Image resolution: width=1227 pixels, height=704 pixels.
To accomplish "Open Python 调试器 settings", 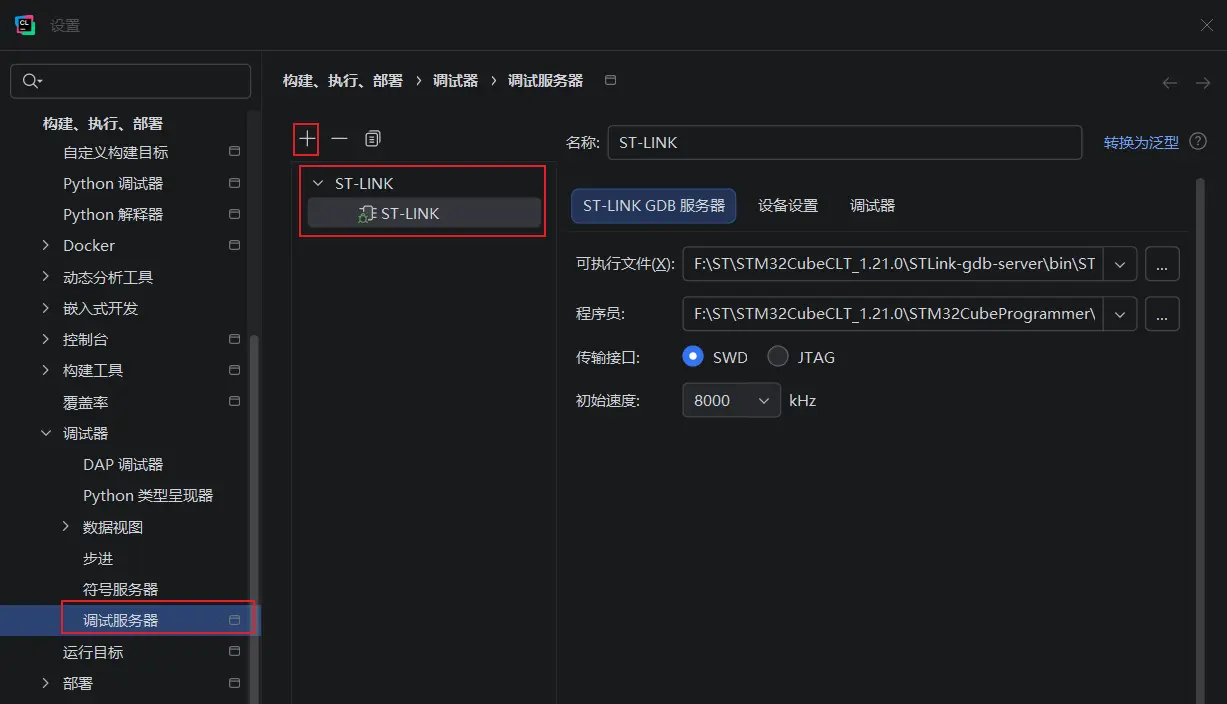I will coord(113,183).
